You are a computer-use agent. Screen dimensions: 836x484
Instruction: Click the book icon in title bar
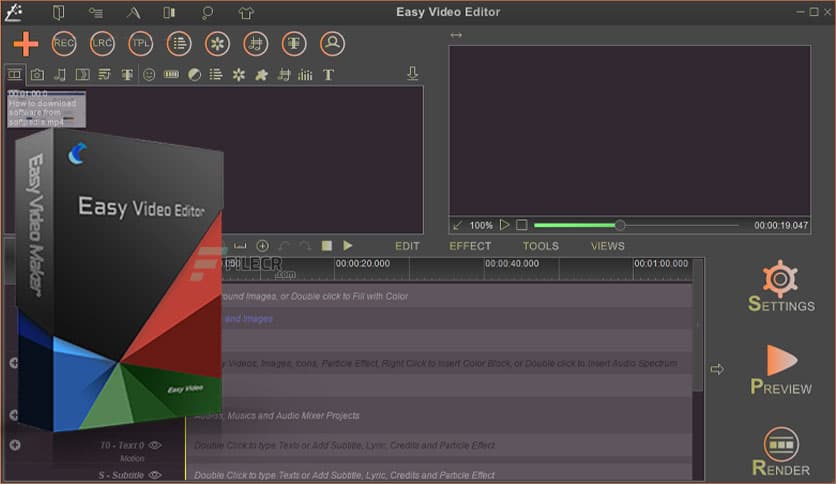[58, 12]
